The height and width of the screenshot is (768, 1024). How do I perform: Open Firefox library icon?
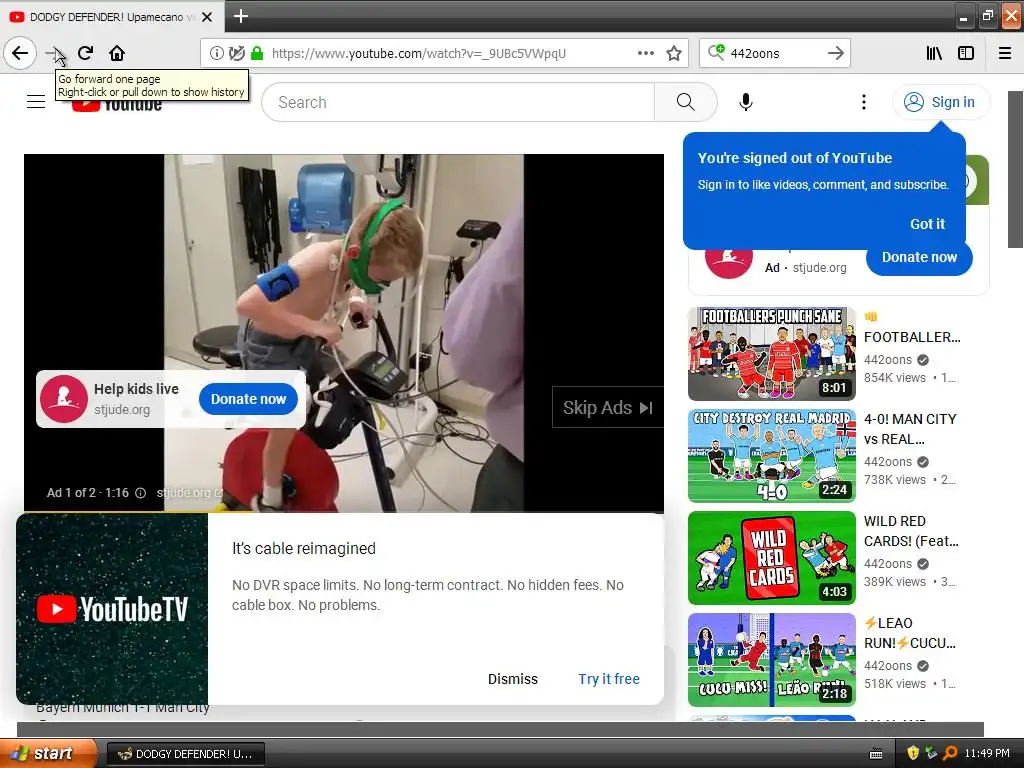(935, 53)
